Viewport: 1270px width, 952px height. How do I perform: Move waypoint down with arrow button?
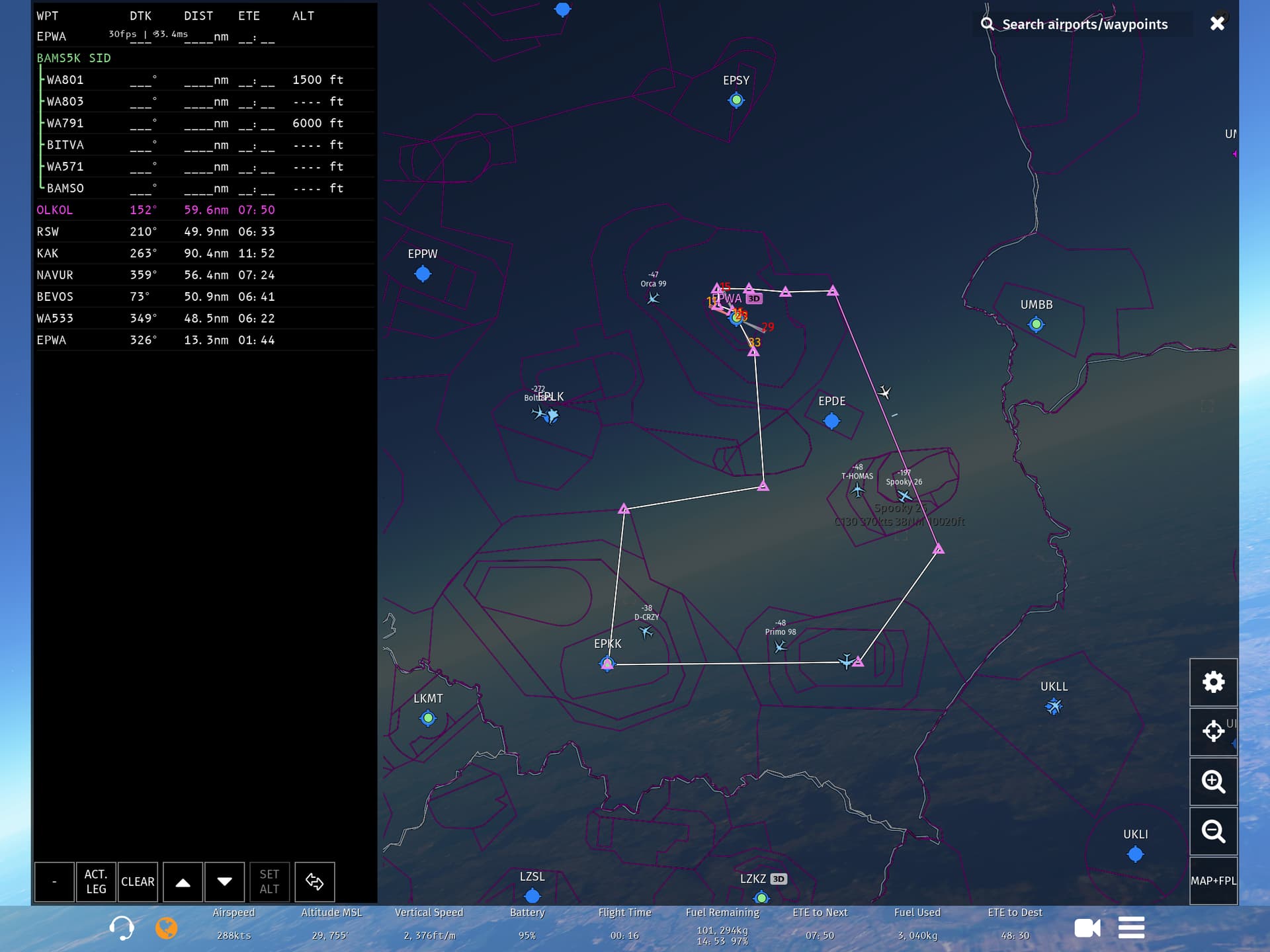tap(225, 882)
